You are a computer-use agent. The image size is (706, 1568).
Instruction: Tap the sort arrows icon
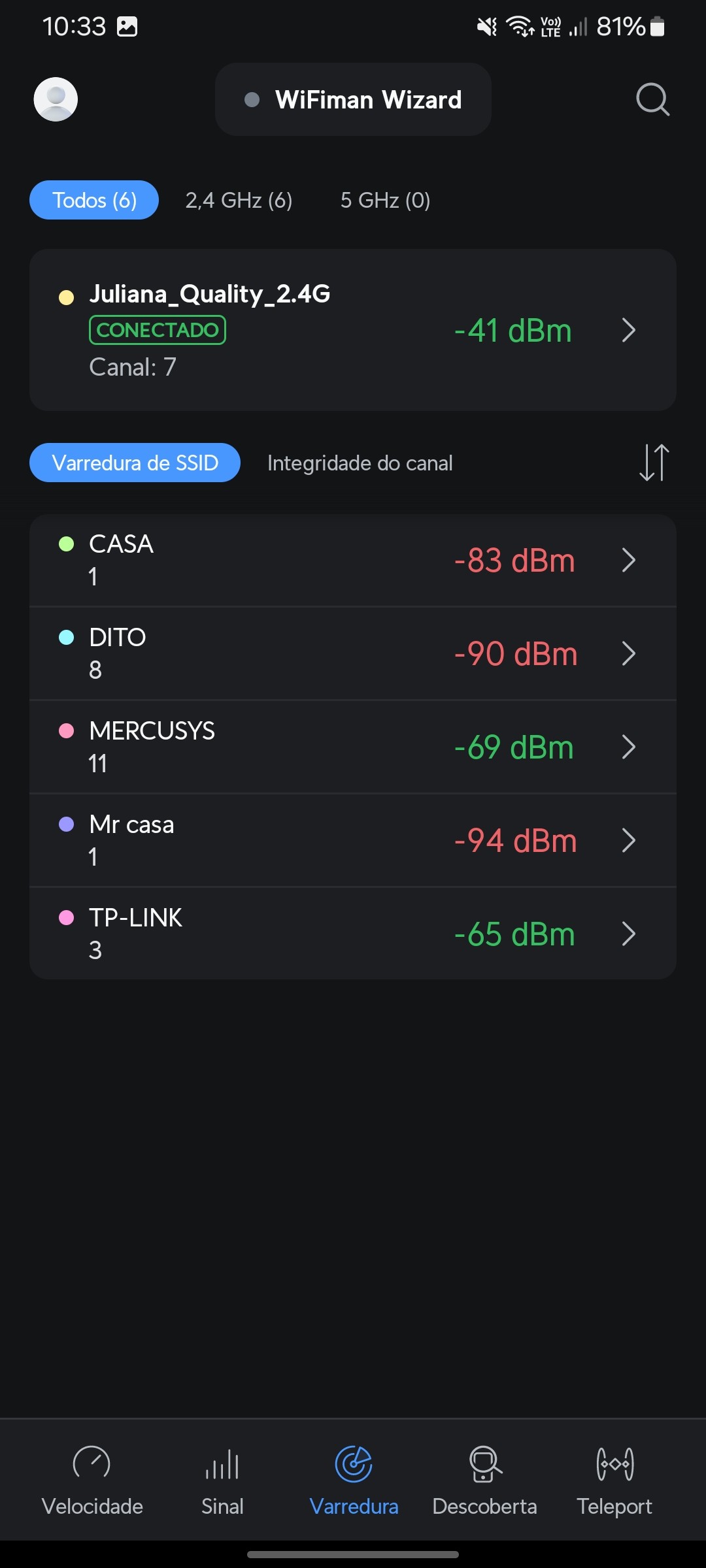coord(654,463)
